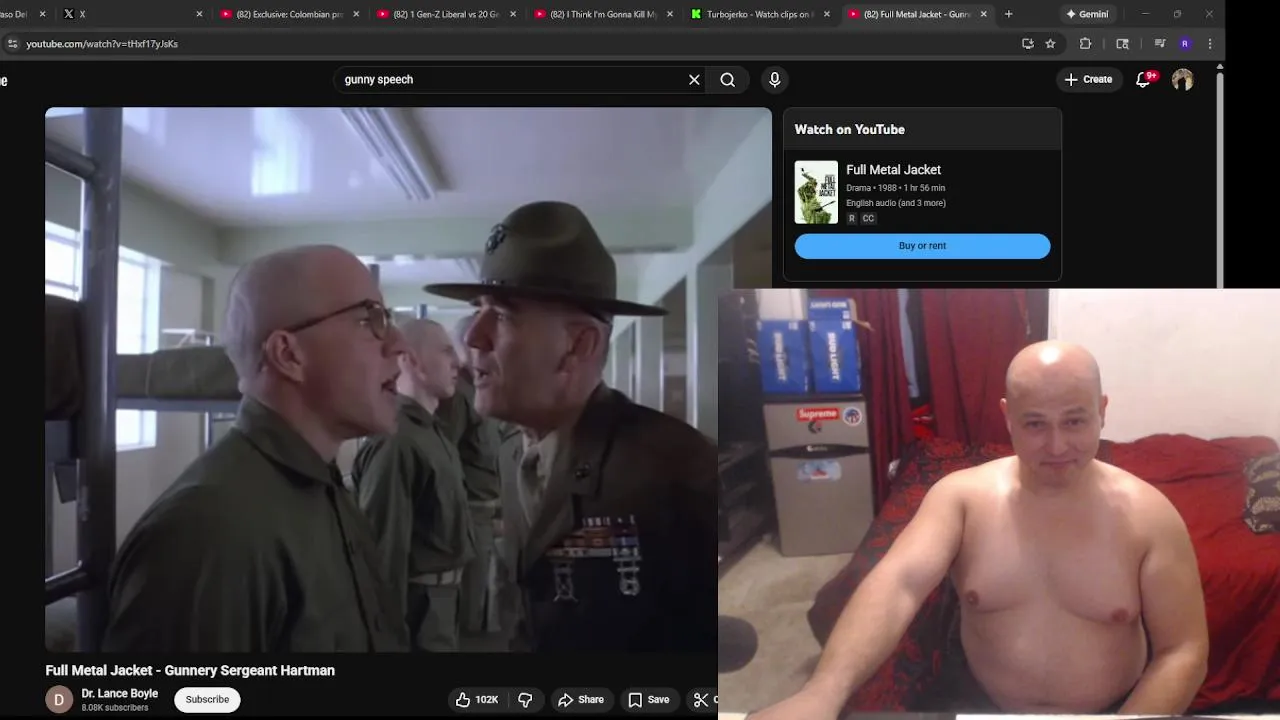Click the Buy or rent button
The width and height of the screenshot is (1280, 720).
922,246
